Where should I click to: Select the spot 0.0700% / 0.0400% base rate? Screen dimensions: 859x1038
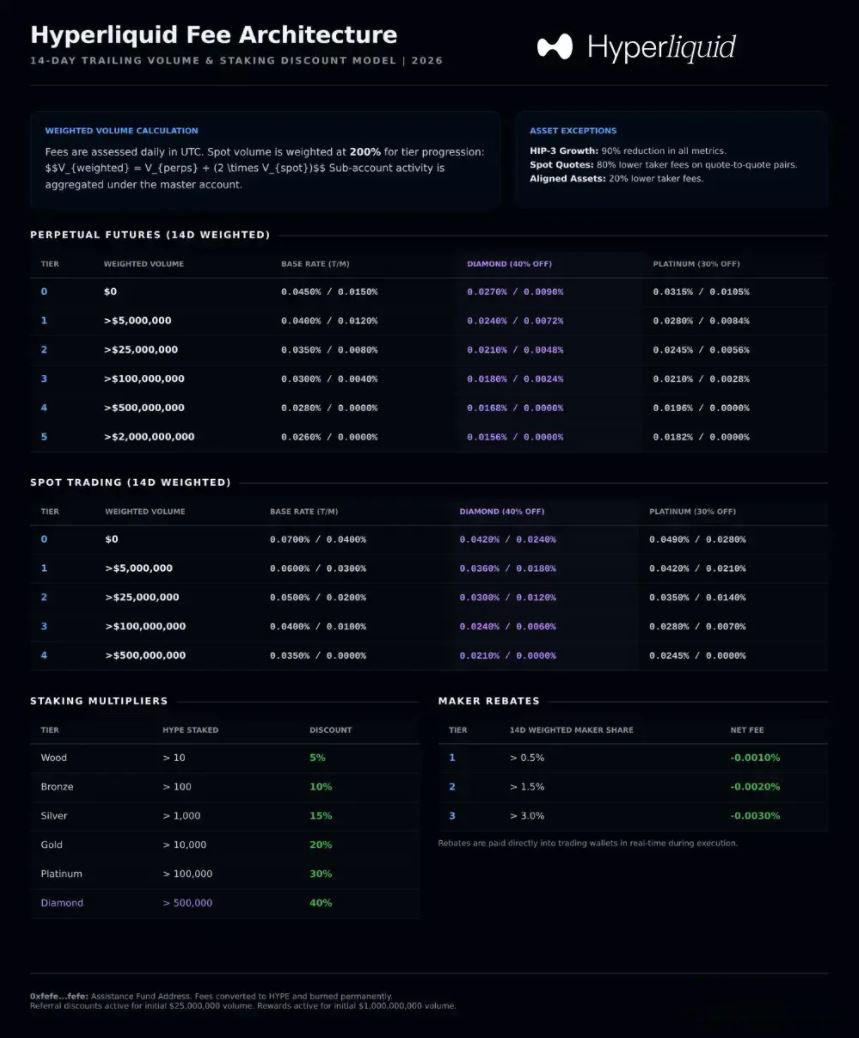pyautogui.click(x=318, y=540)
